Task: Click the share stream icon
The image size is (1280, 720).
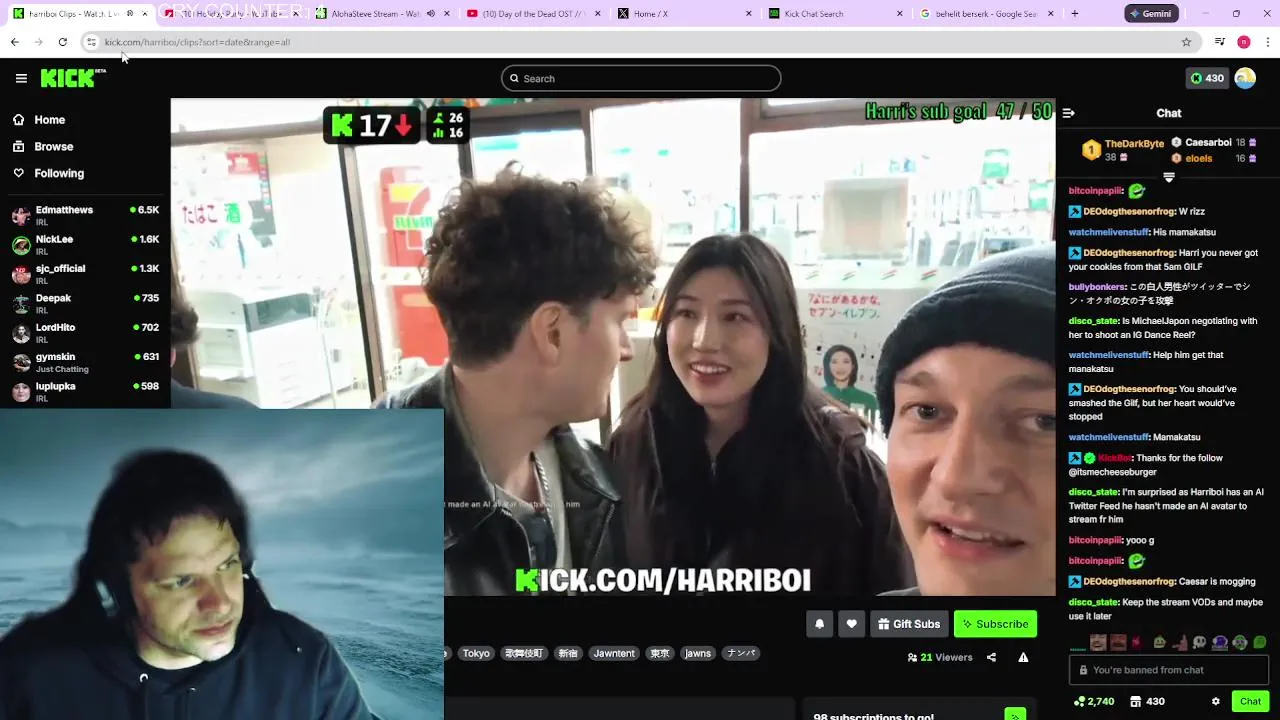Action: (x=991, y=657)
